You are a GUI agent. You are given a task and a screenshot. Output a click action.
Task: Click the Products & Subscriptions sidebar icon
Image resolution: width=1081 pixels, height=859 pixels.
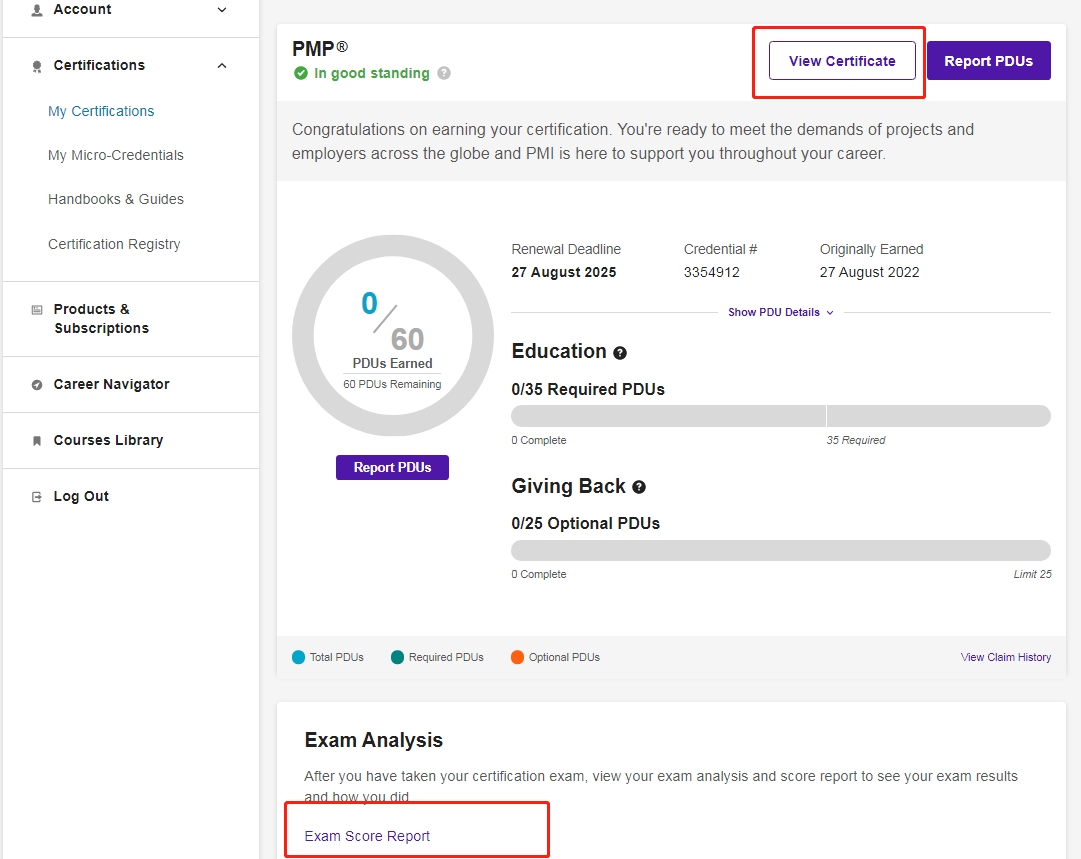(37, 310)
